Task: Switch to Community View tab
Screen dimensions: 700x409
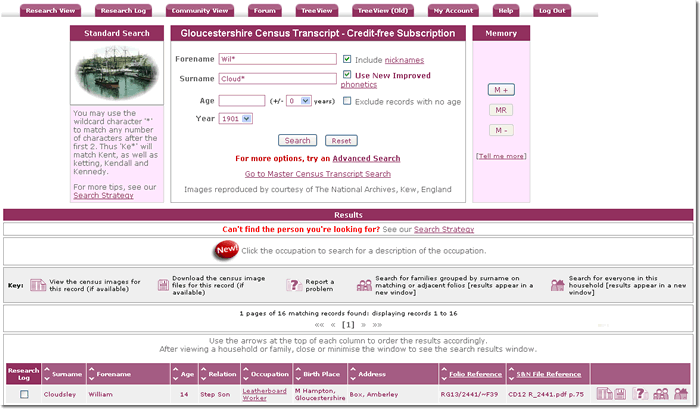Action: coord(200,11)
